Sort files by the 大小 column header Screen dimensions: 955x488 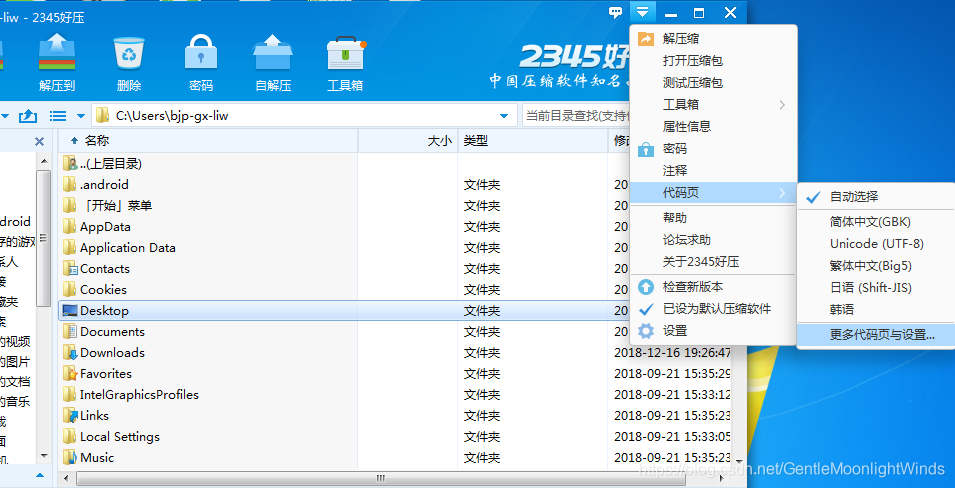pyautogui.click(x=407, y=141)
